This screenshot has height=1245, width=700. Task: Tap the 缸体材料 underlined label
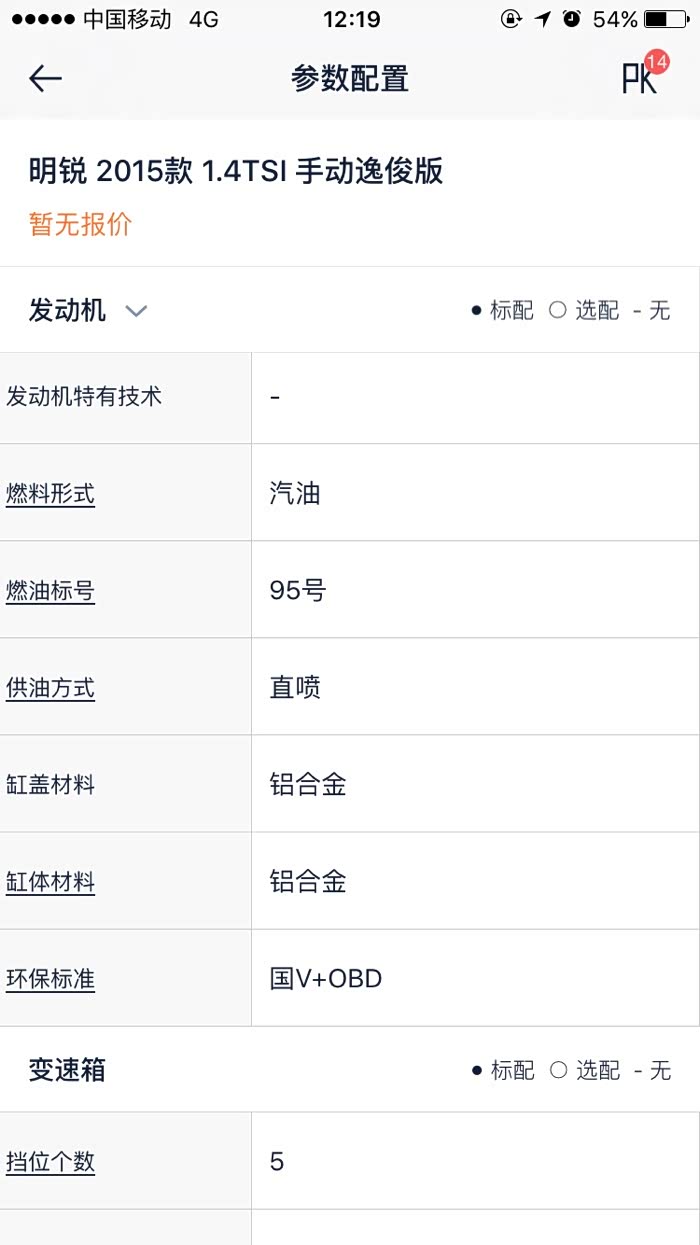tap(51, 881)
